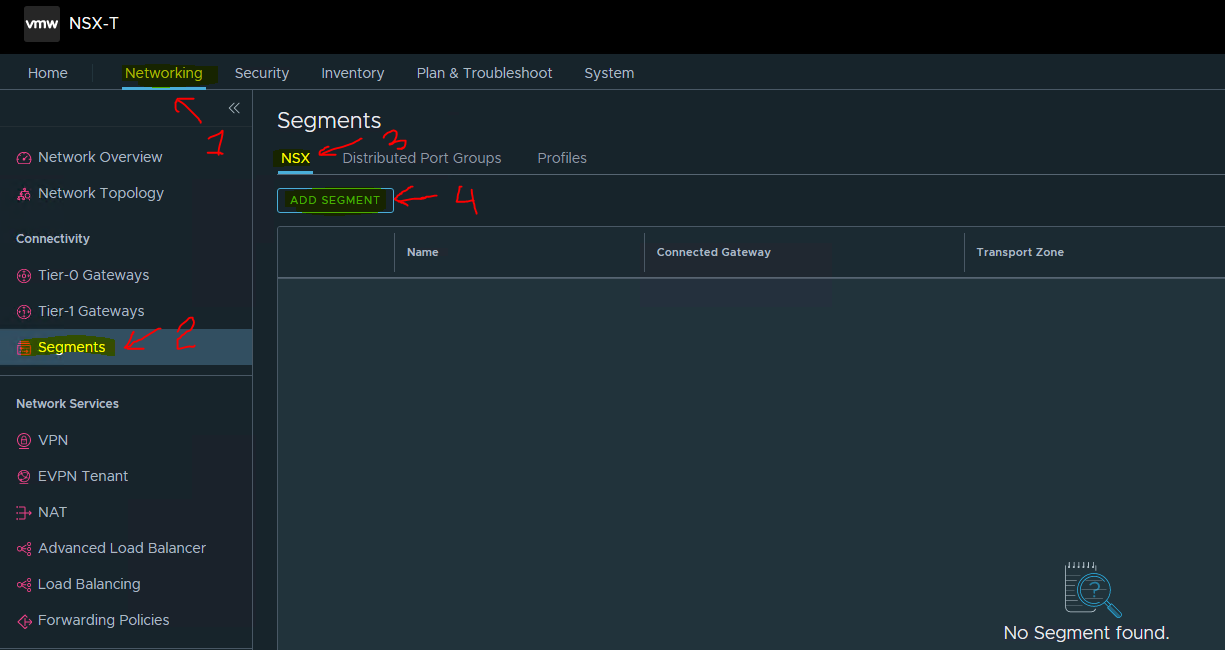Open the Networking tab

pos(164,73)
